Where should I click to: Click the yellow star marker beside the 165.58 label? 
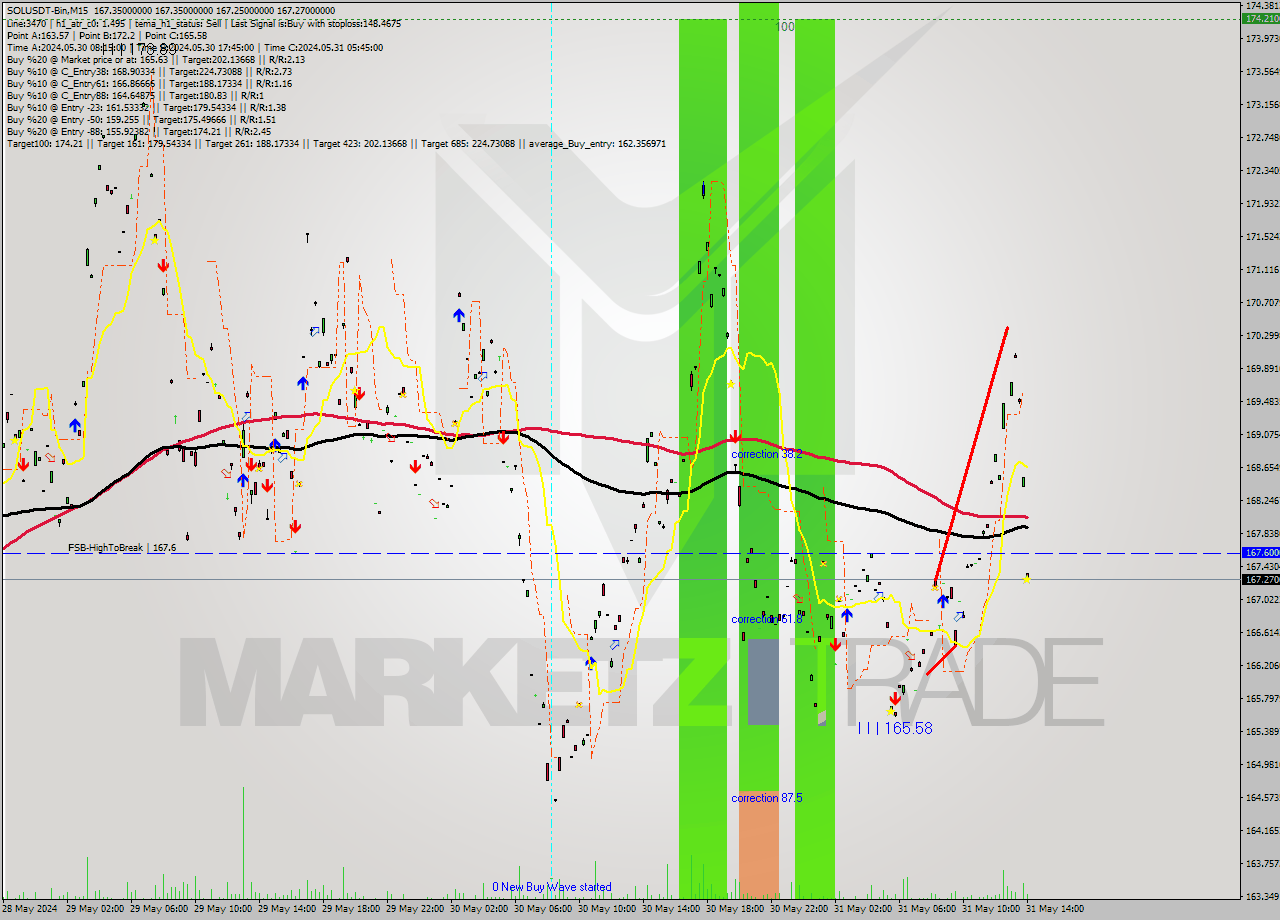tap(890, 712)
